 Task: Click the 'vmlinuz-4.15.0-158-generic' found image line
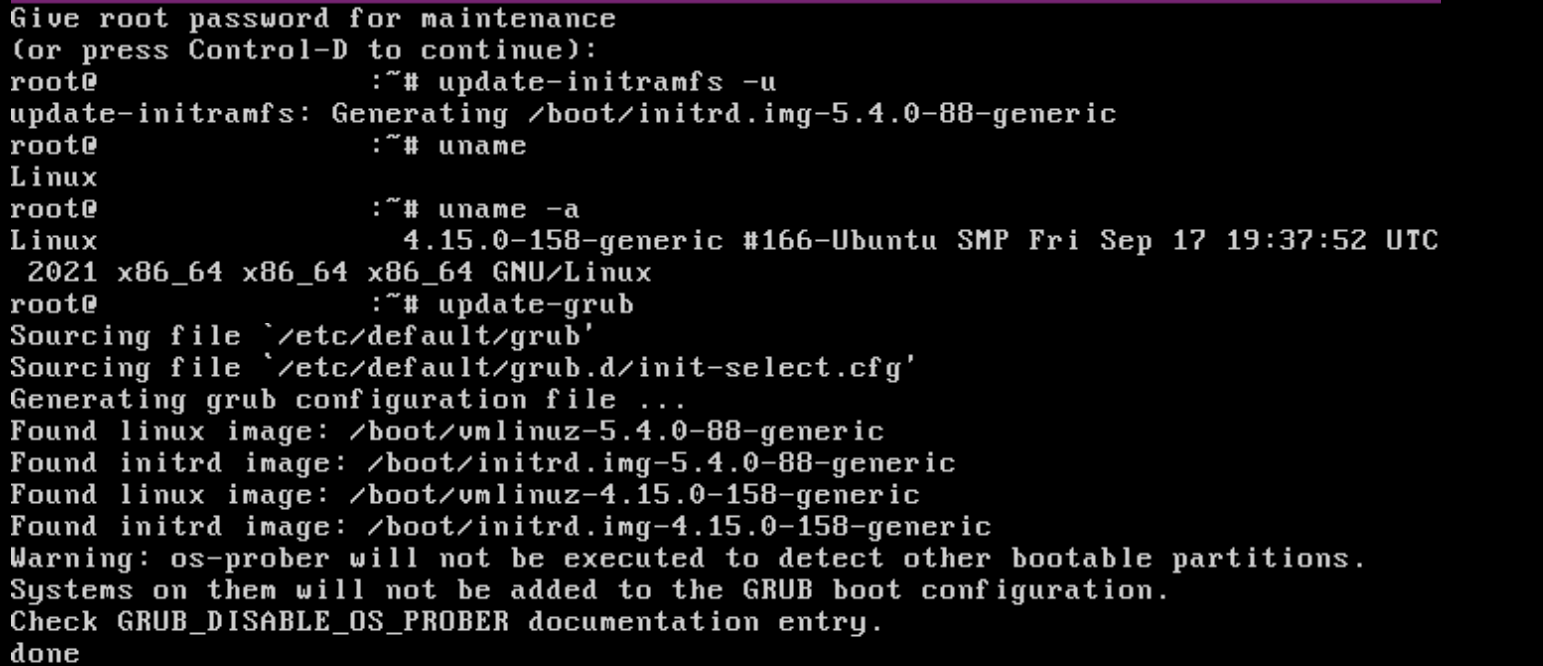[x=465, y=495]
